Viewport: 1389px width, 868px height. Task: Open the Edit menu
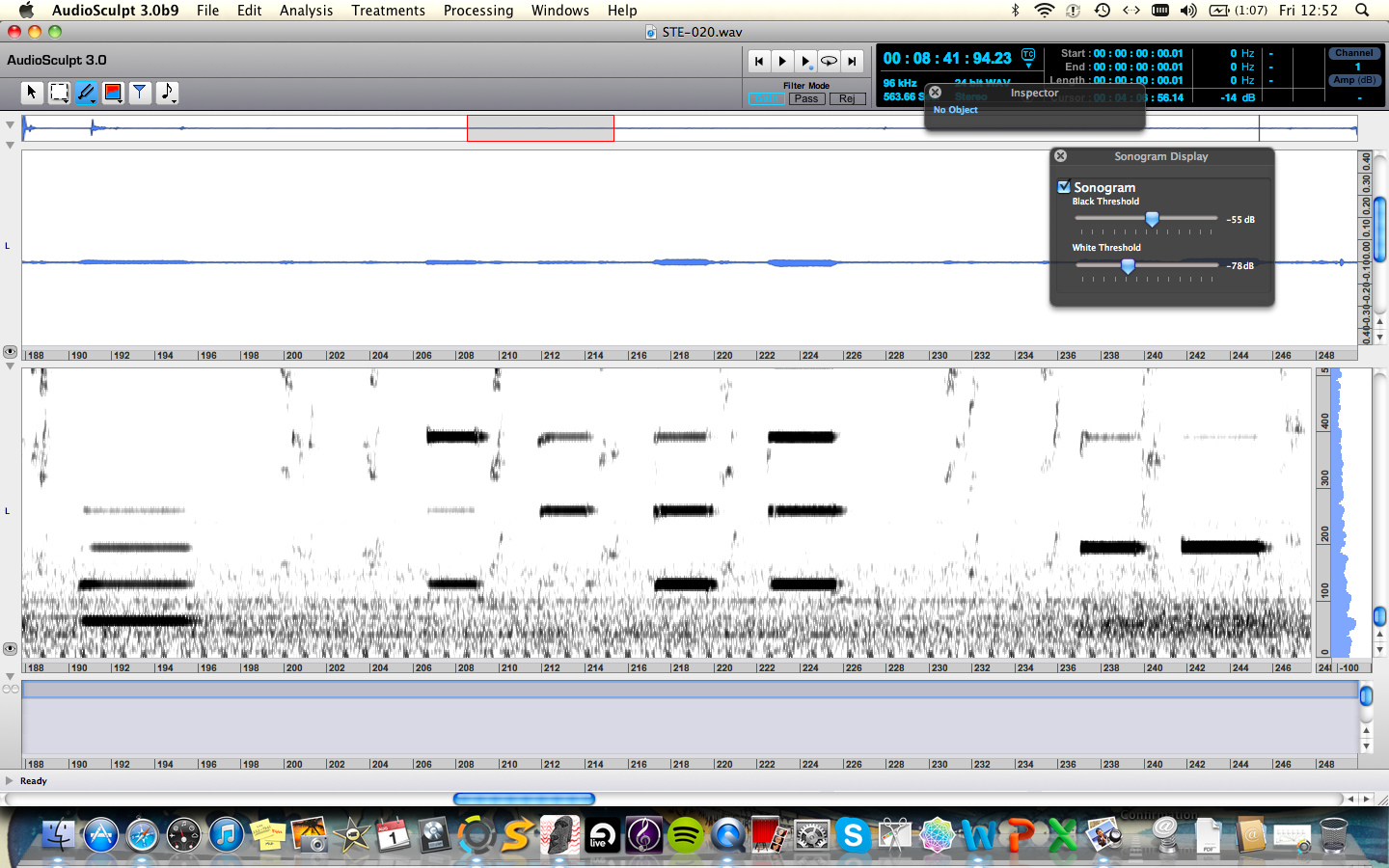click(250, 10)
